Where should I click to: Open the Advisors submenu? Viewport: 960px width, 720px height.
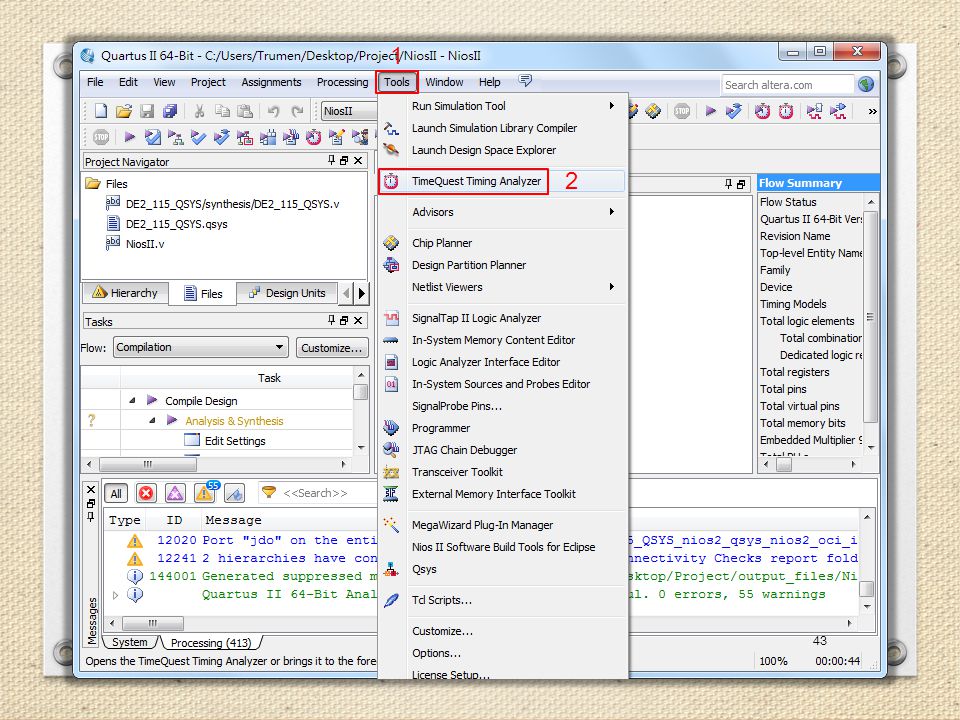coord(503,212)
